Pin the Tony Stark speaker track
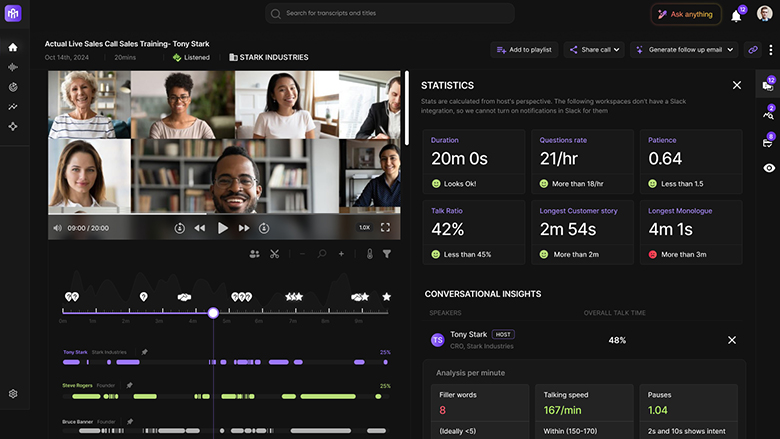The image size is (780, 439). point(144,352)
